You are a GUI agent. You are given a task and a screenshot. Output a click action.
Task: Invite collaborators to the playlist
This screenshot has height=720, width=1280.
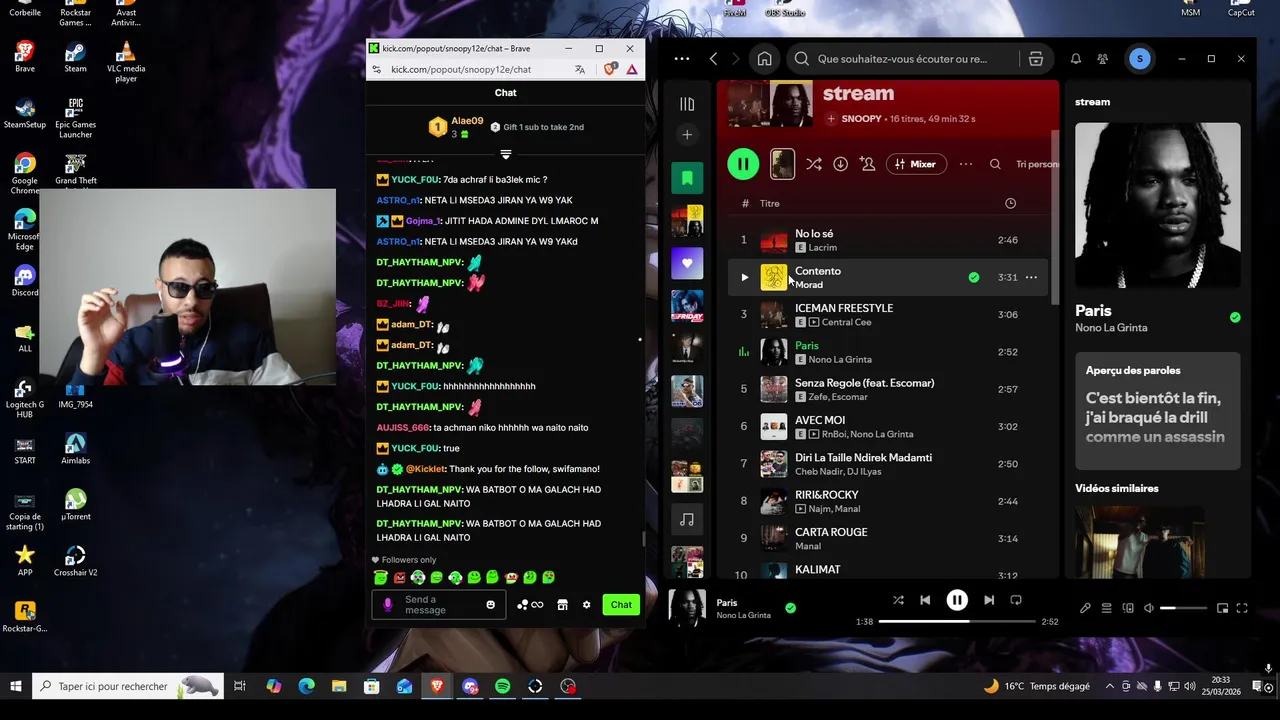(x=867, y=164)
